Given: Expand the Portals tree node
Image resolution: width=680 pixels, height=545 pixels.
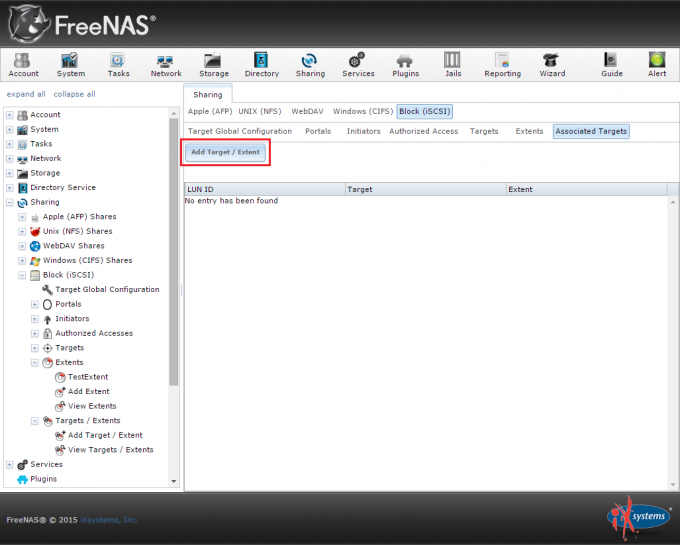Looking at the screenshot, I should point(35,304).
